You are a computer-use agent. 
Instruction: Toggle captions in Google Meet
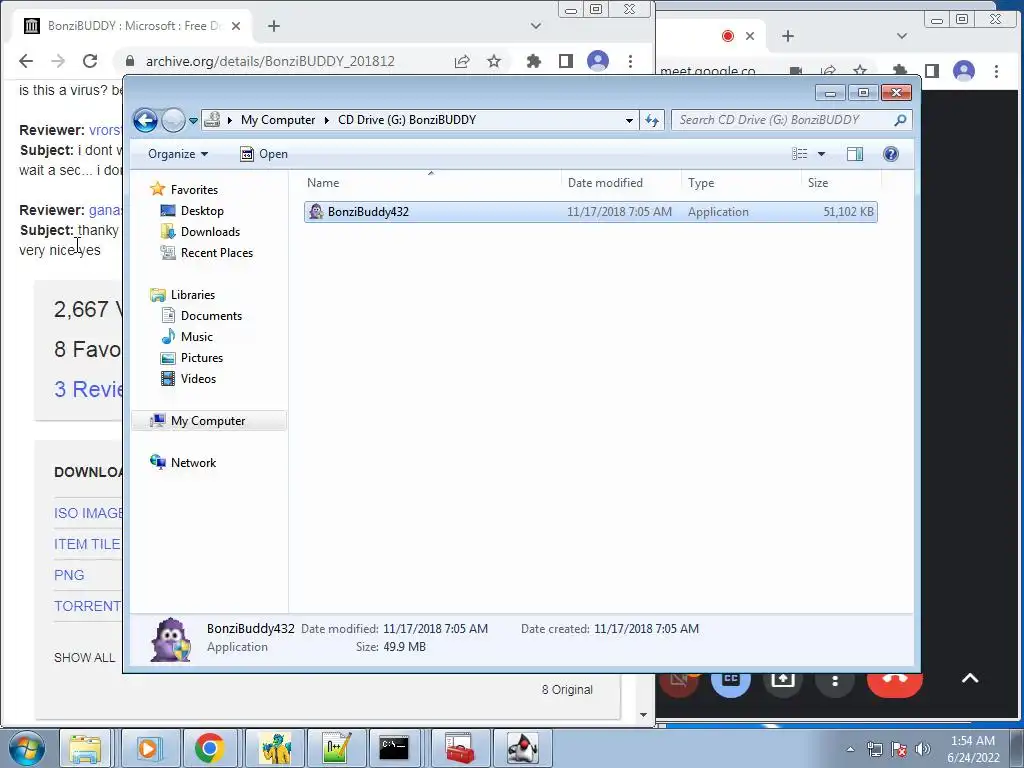tap(731, 680)
